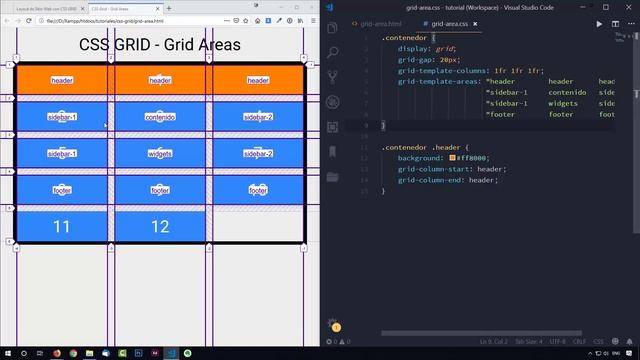Click Ln 9, Col 2 in status bar
640x360 pixels.
point(493,341)
